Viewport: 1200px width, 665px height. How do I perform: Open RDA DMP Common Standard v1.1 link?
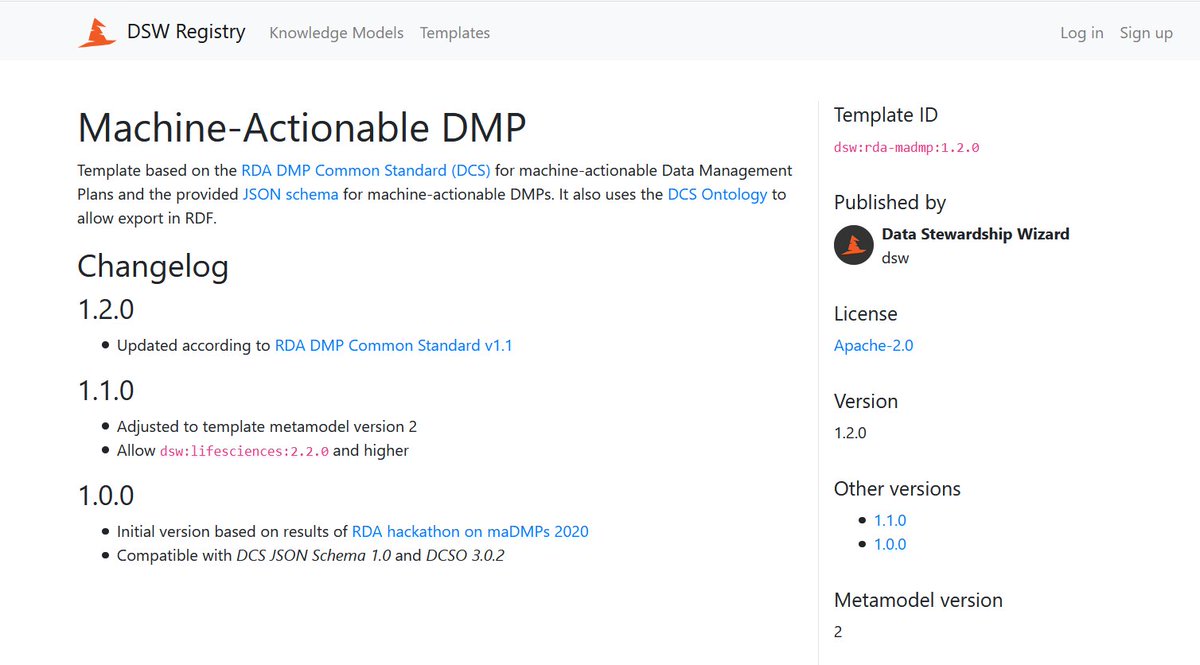[394, 345]
